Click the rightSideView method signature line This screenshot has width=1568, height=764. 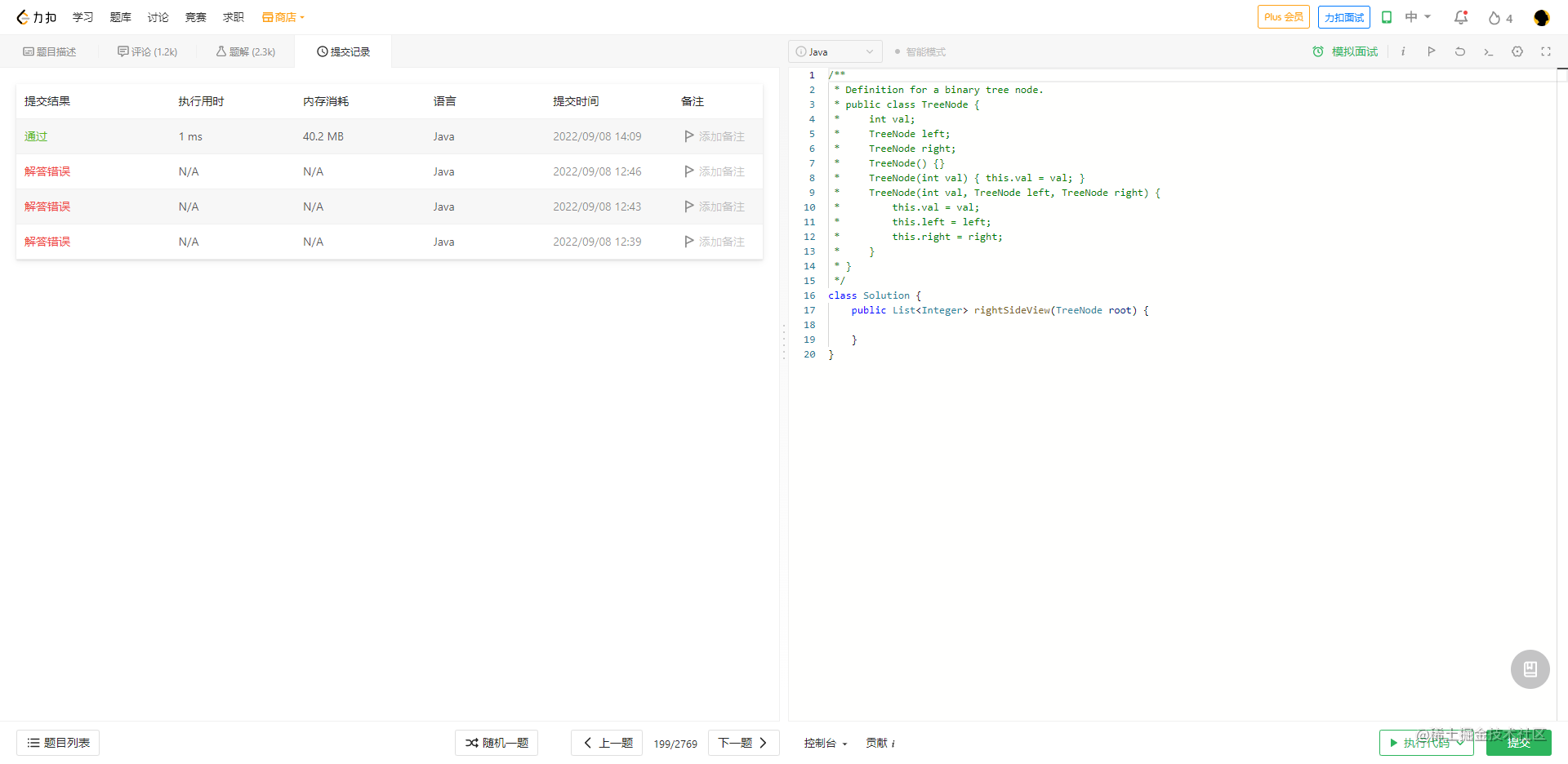(1000, 310)
